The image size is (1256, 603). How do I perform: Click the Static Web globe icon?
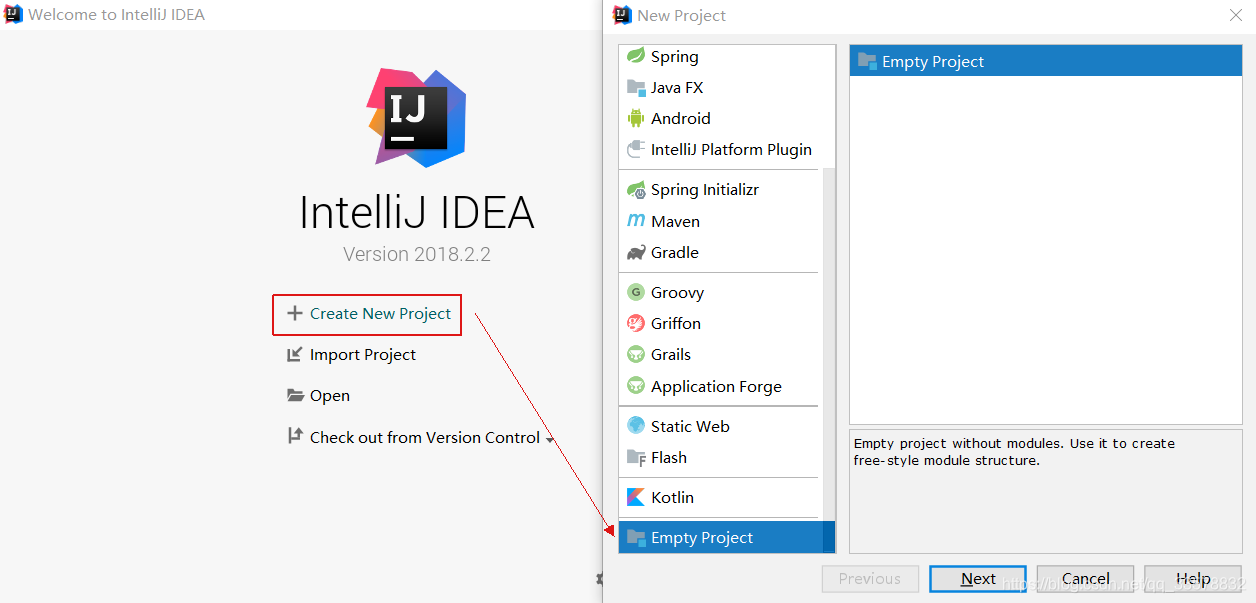(635, 426)
